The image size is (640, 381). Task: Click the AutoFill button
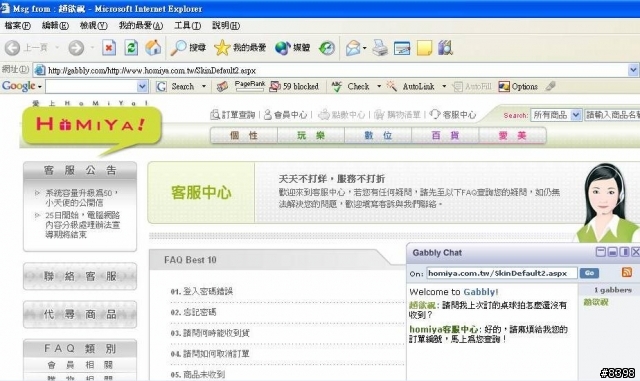point(473,86)
